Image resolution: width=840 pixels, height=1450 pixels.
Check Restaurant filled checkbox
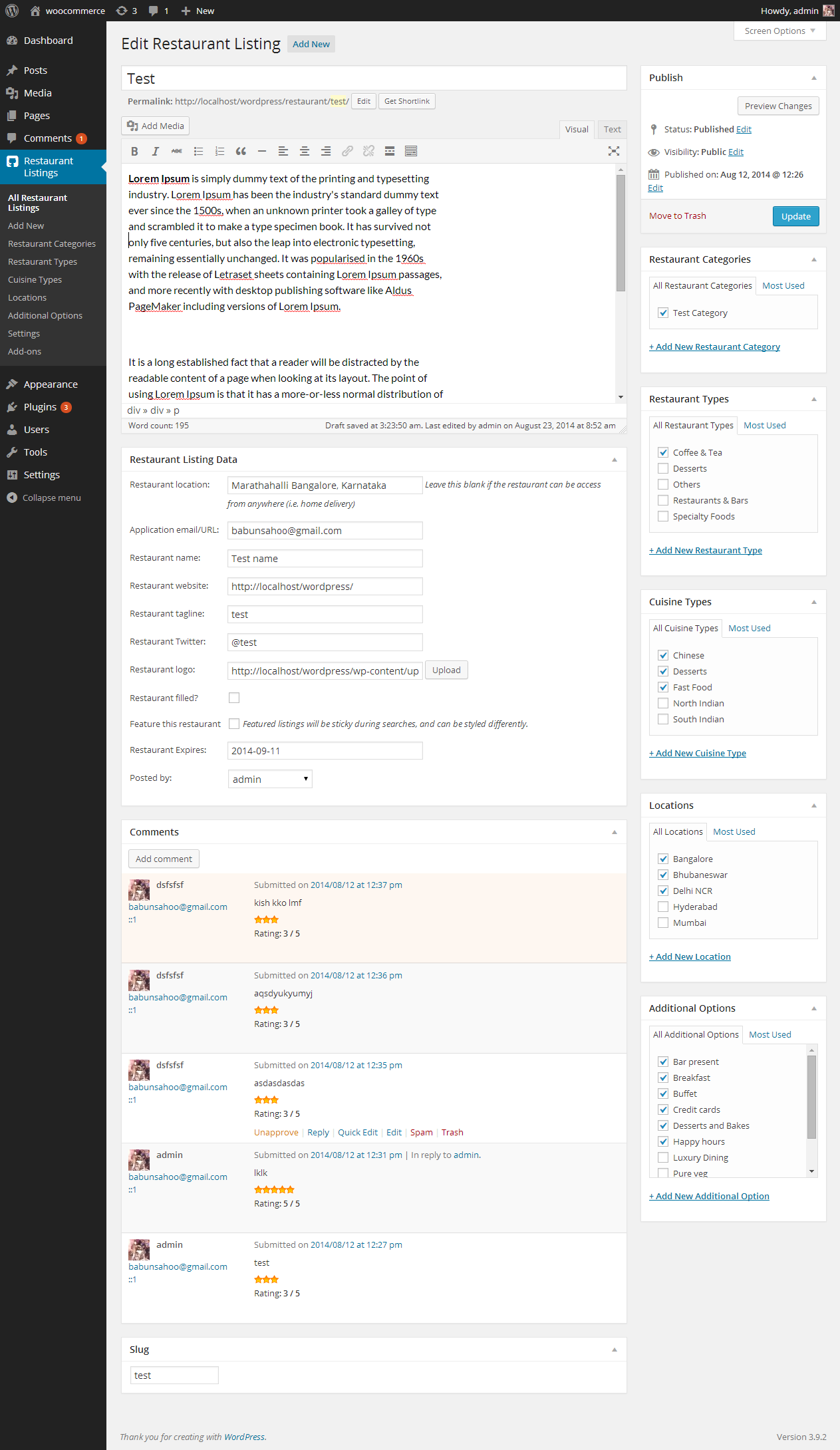coord(234,698)
